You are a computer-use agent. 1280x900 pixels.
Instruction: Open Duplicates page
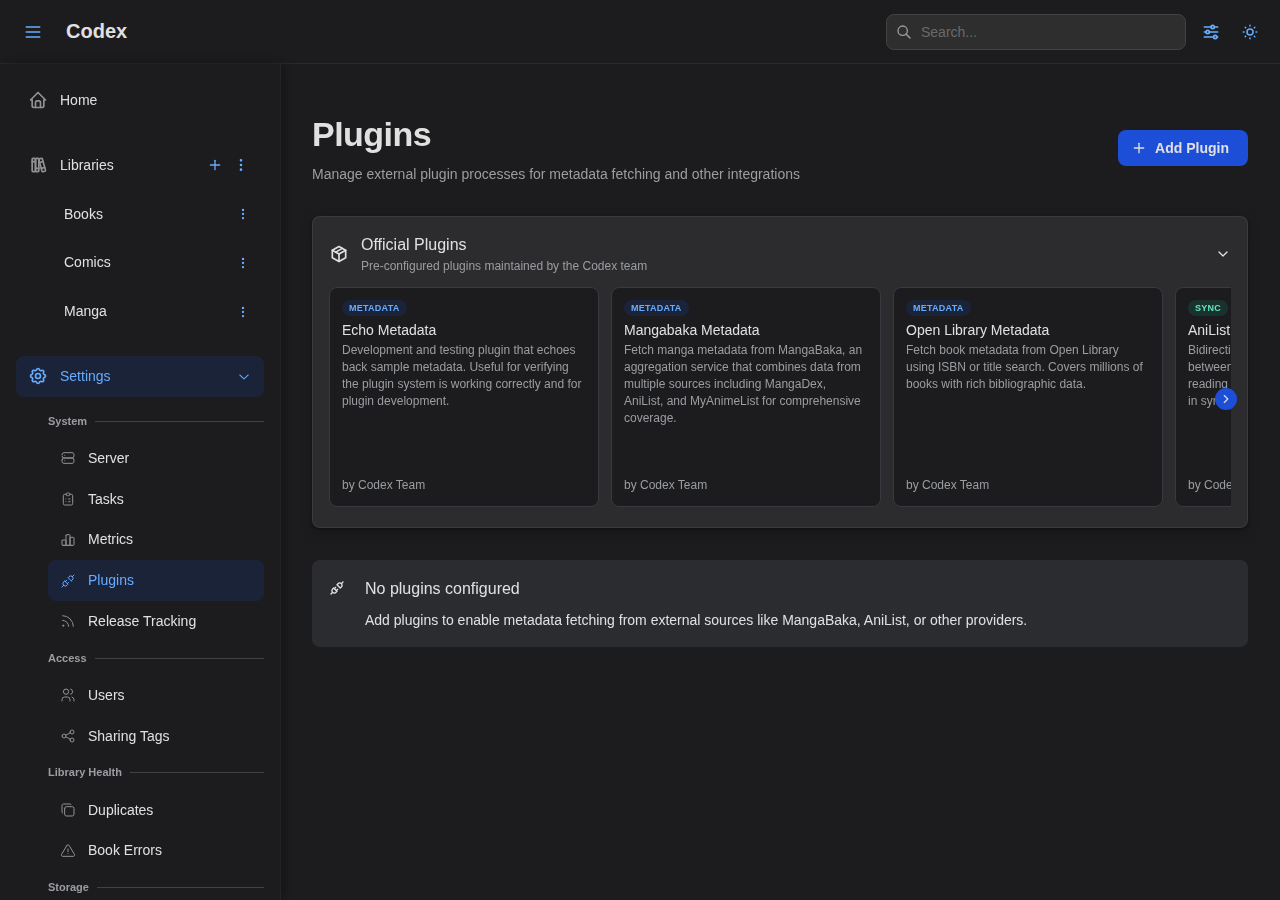[x=156, y=810]
